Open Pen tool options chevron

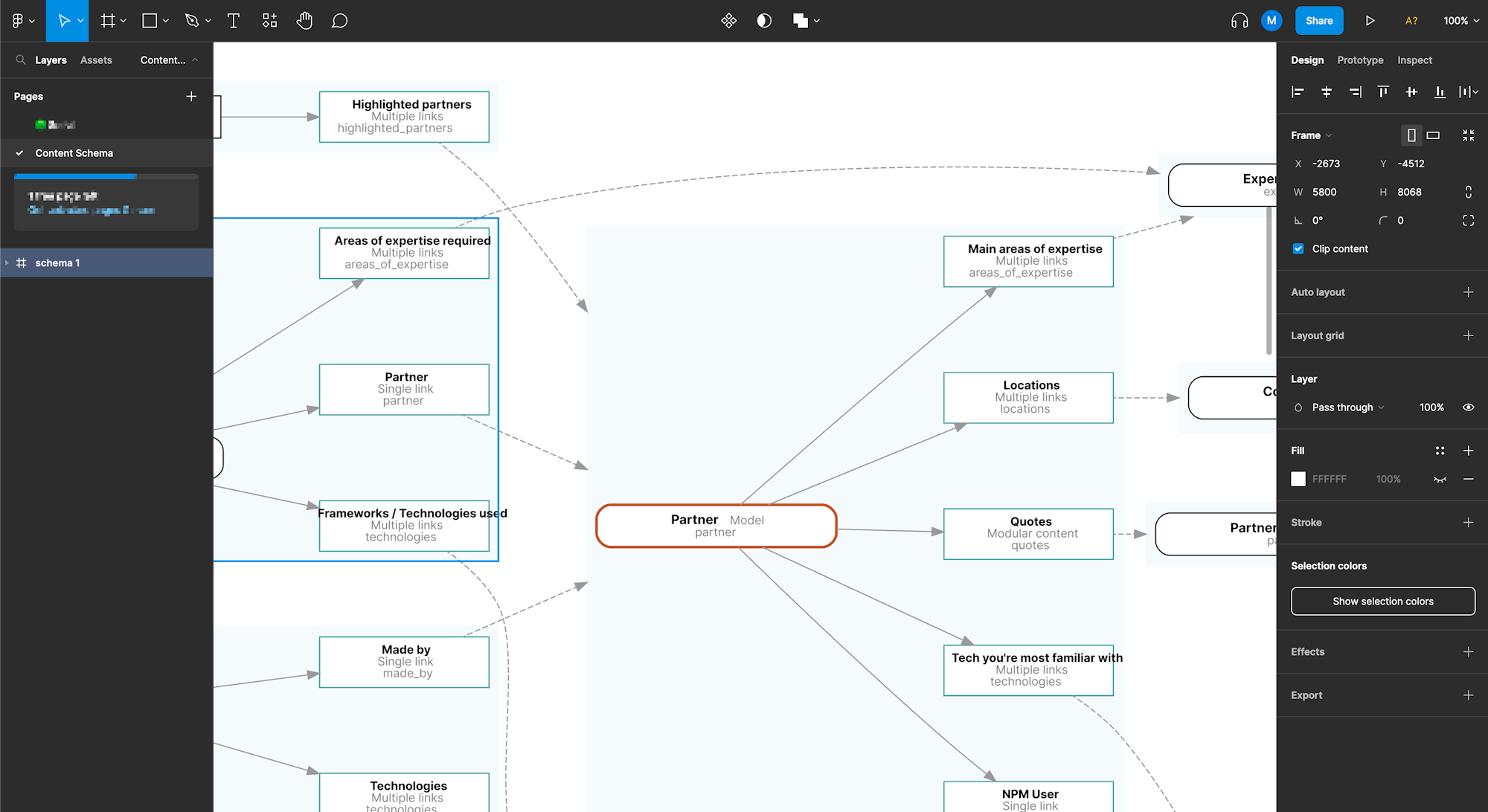coord(208,21)
